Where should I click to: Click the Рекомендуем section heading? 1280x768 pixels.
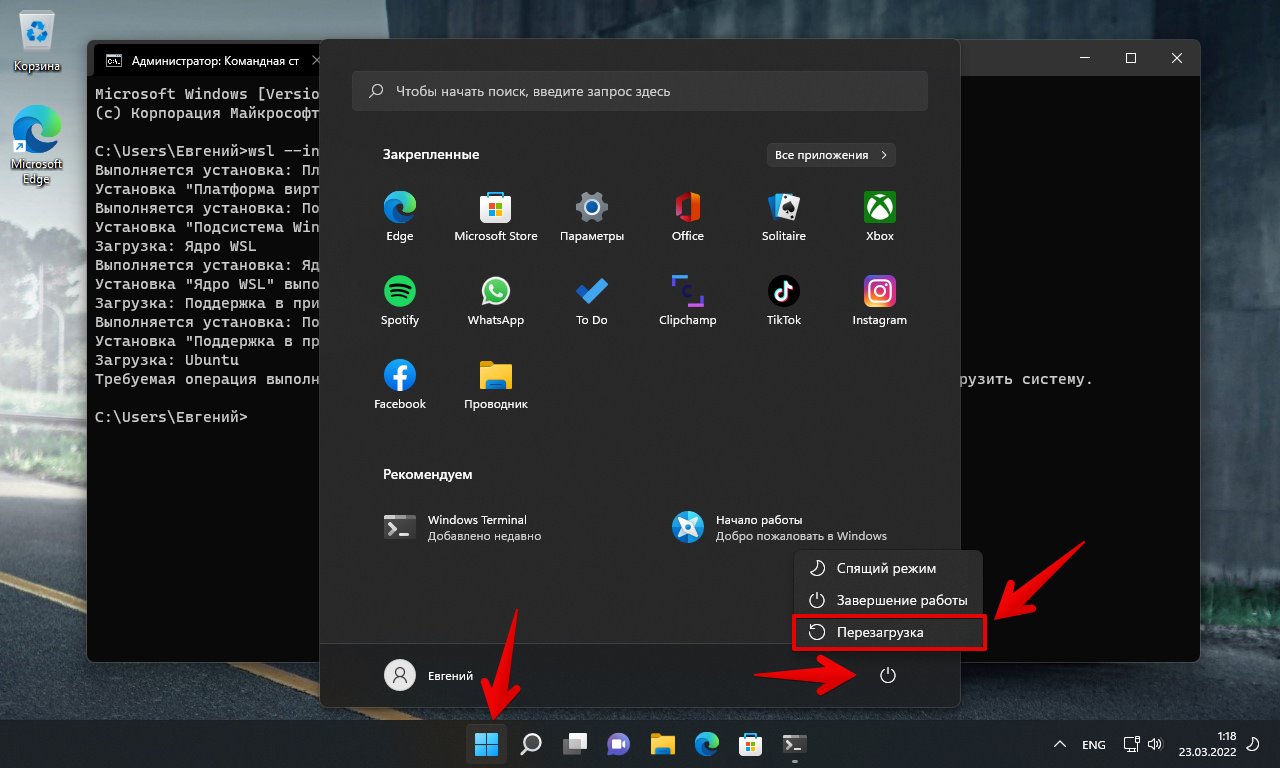(428, 475)
